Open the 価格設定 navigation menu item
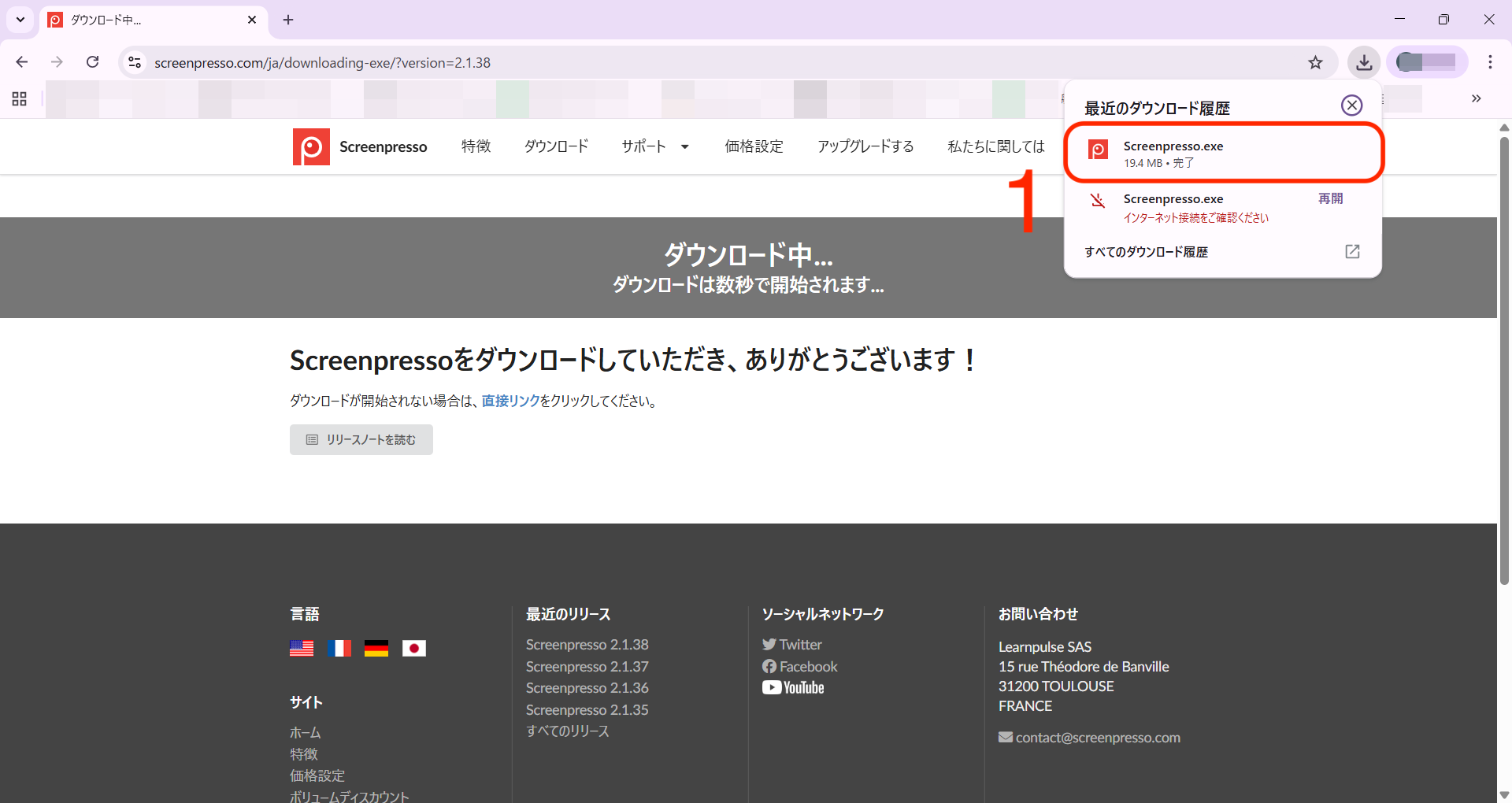This screenshot has width=1512, height=803. point(754,146)
